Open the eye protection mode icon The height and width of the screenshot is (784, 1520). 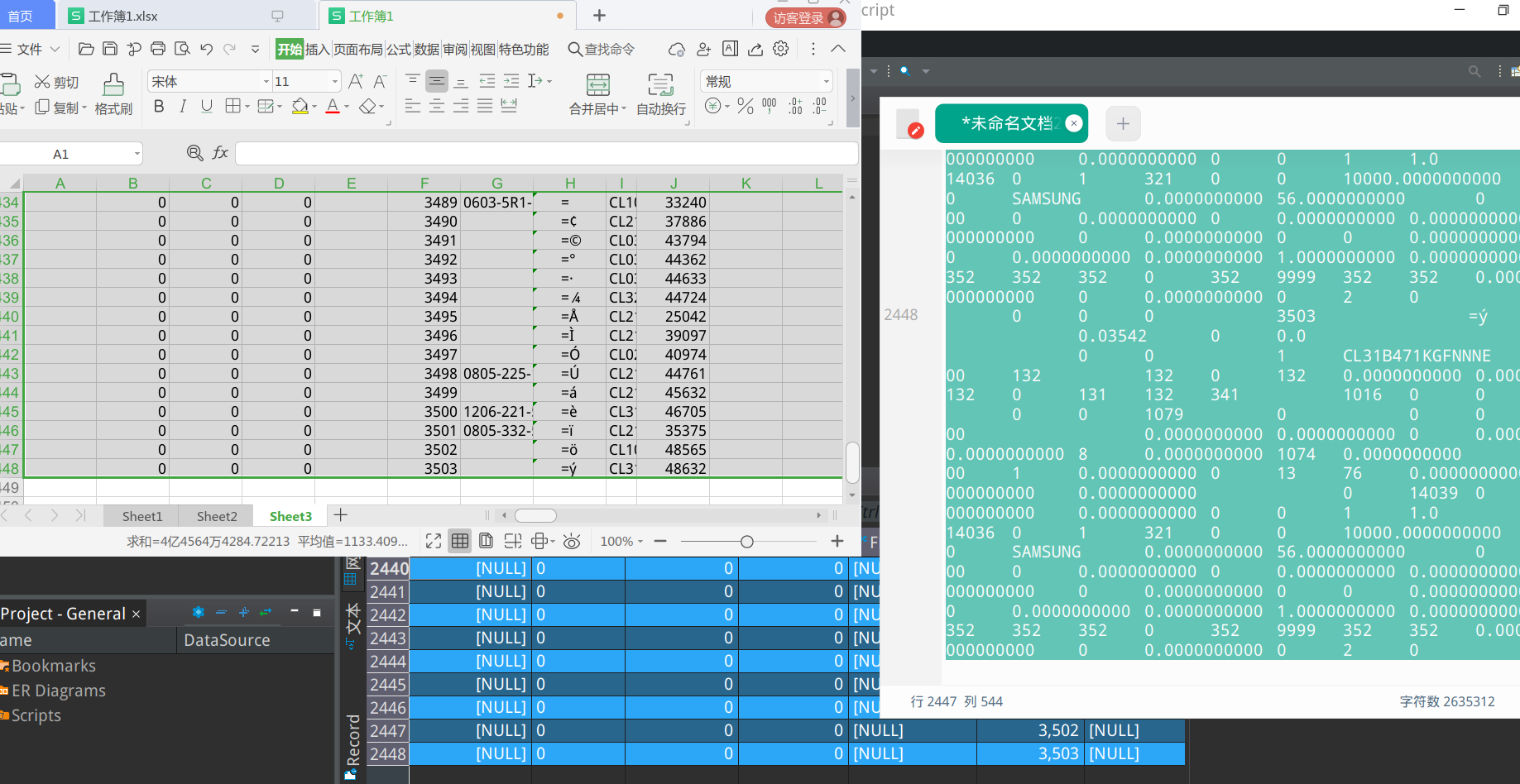tap(572, 542)
